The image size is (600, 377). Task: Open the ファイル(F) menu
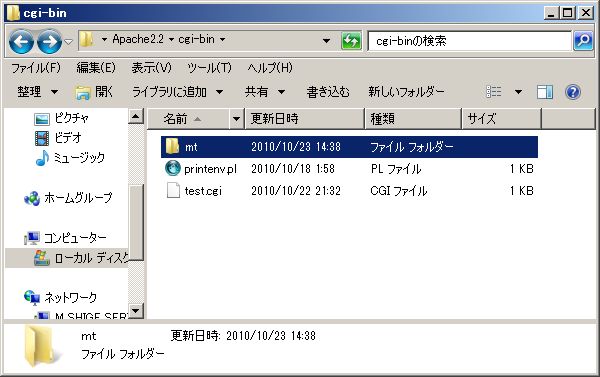(36, 68)
